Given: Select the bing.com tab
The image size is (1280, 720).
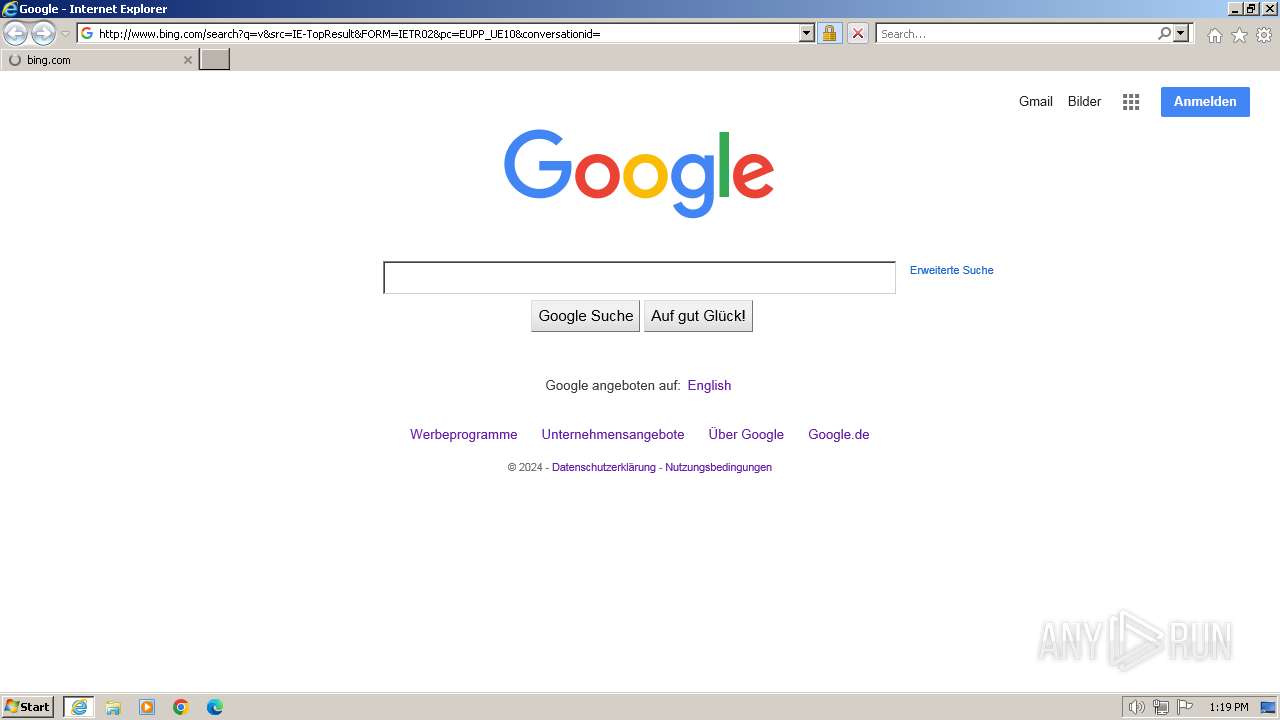Looking at the screenshot, I should coord(98,60).
